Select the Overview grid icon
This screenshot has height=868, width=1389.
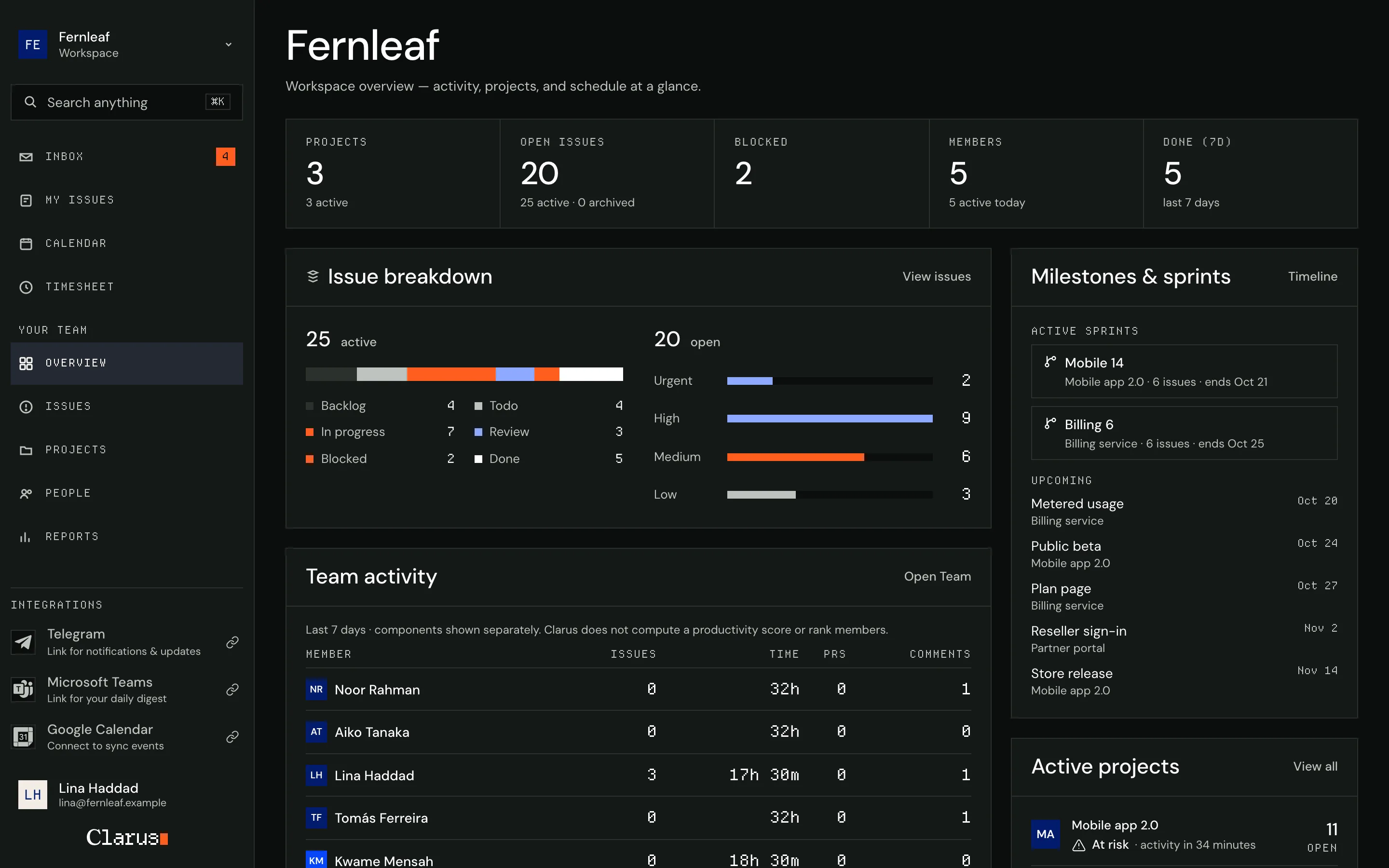26,364
